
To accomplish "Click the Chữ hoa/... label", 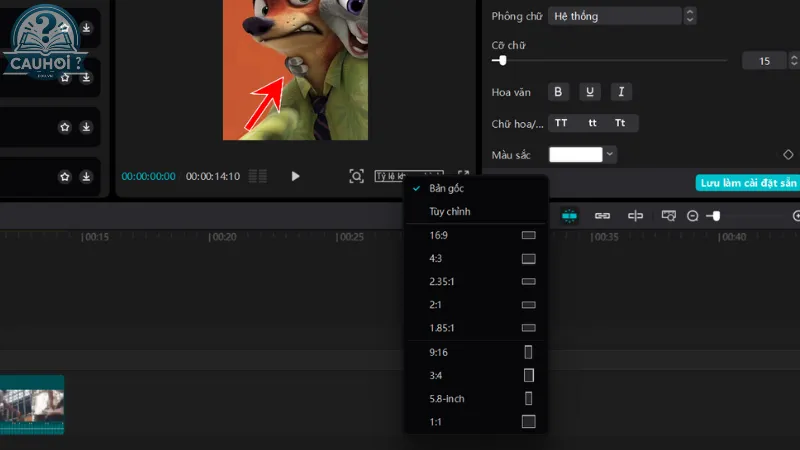I will point(517,124).
